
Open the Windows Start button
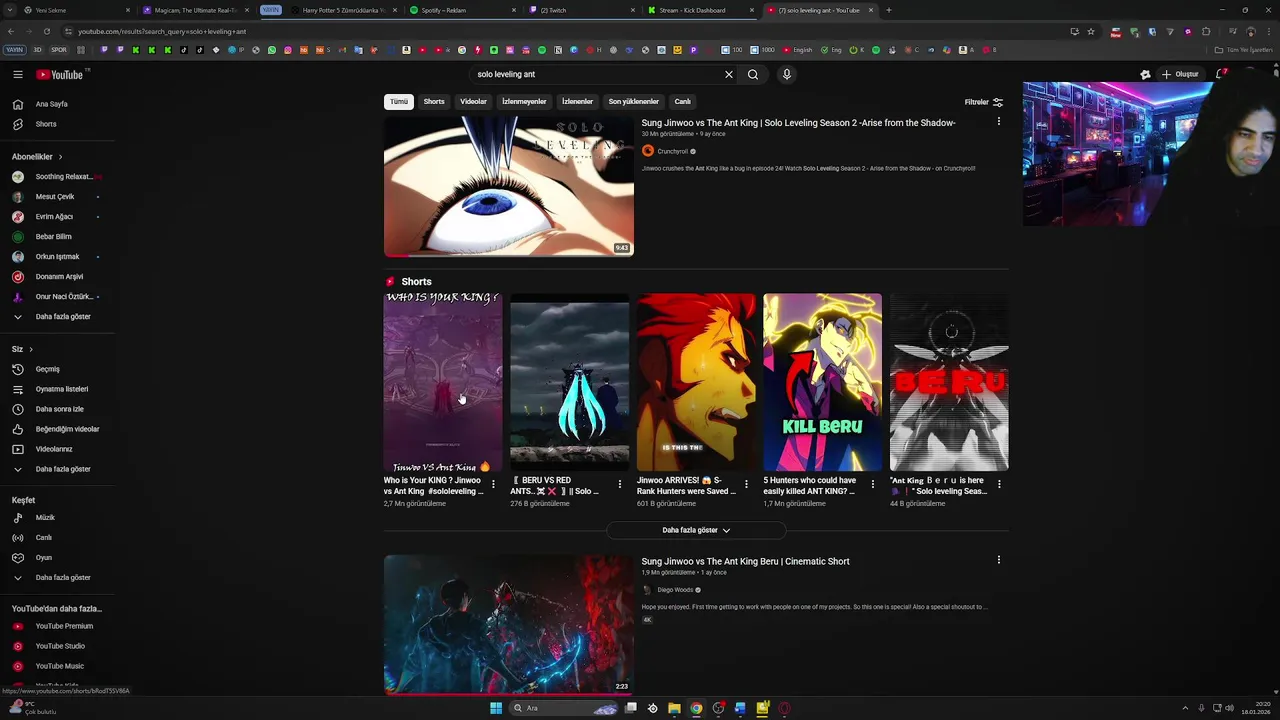(496, 708)
